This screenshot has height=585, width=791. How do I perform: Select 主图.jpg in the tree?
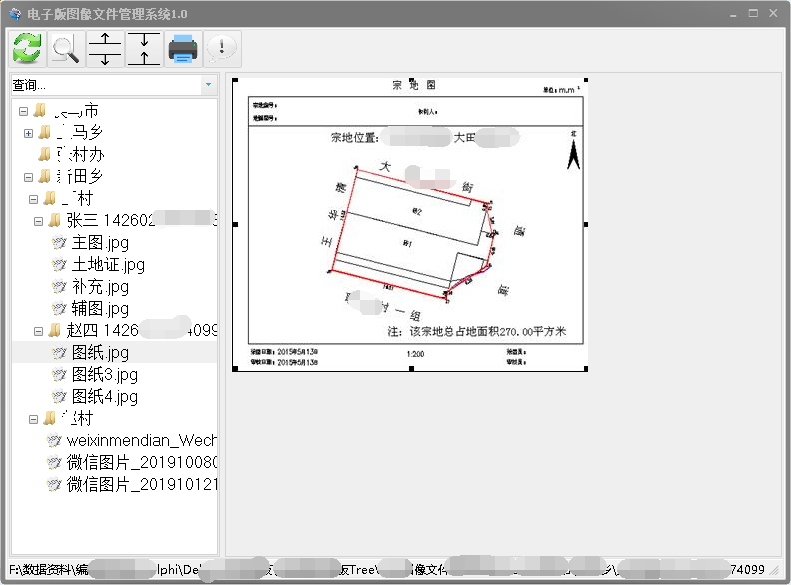pos(100,243)
